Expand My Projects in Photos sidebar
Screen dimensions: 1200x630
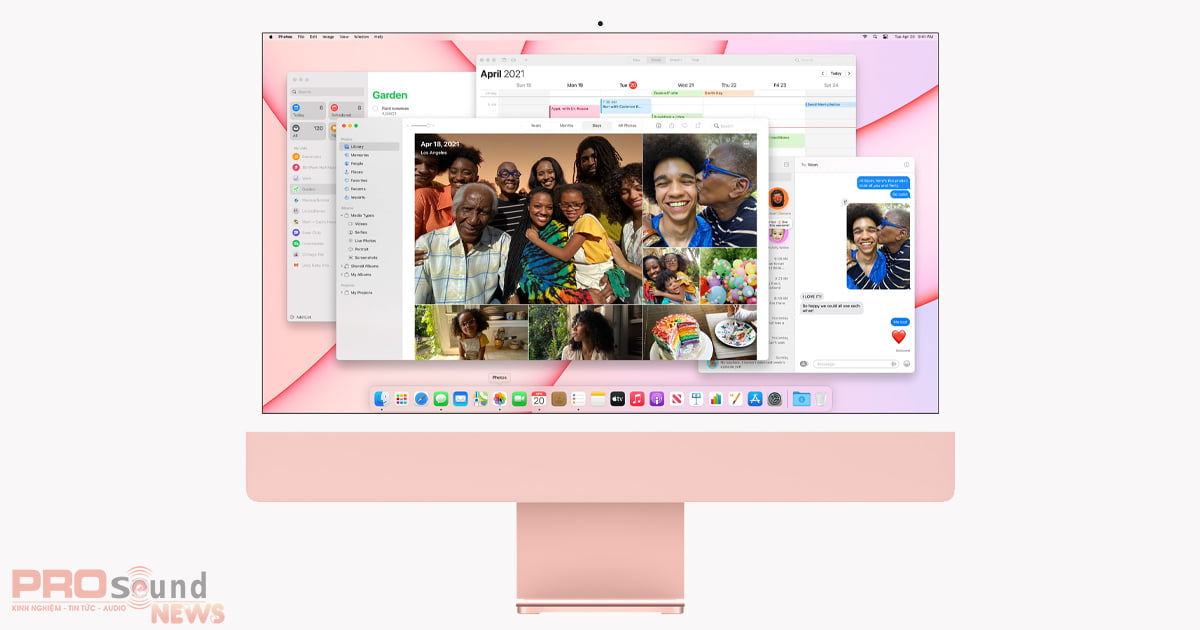coord(342,293)
